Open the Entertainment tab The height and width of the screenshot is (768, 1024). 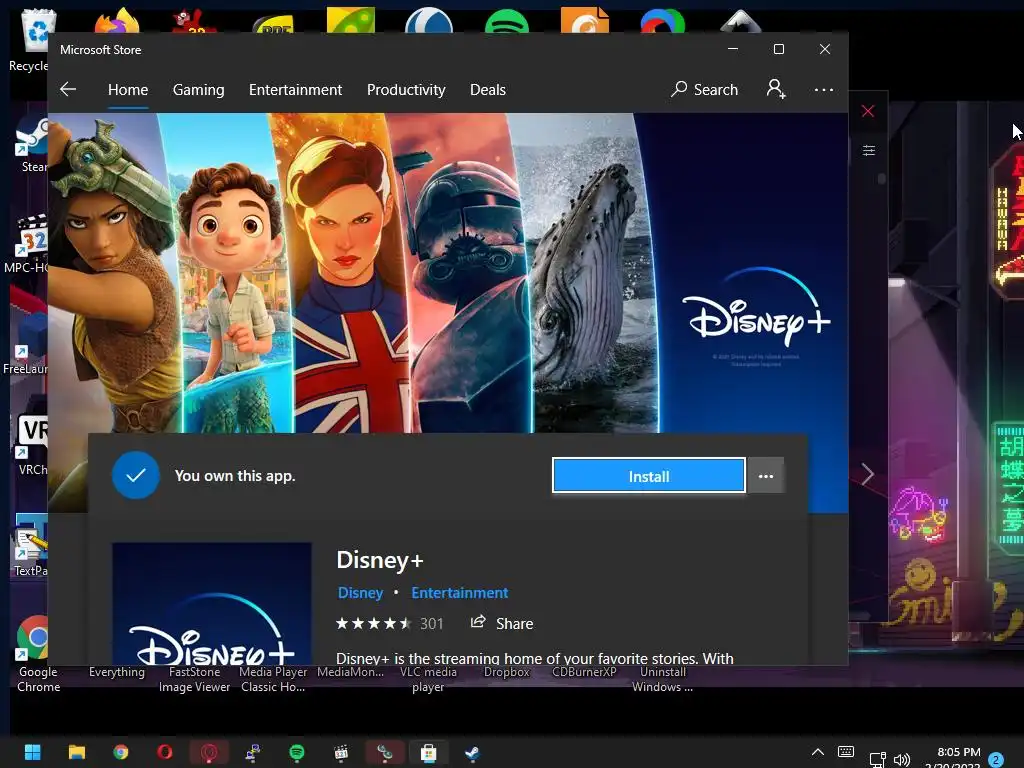pyautogui.click(x=295, y=89)
